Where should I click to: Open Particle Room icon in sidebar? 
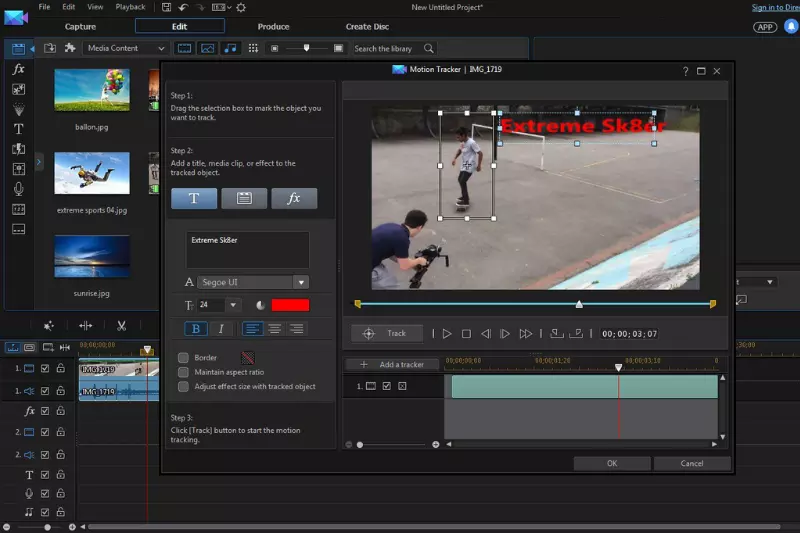point(18,109)
